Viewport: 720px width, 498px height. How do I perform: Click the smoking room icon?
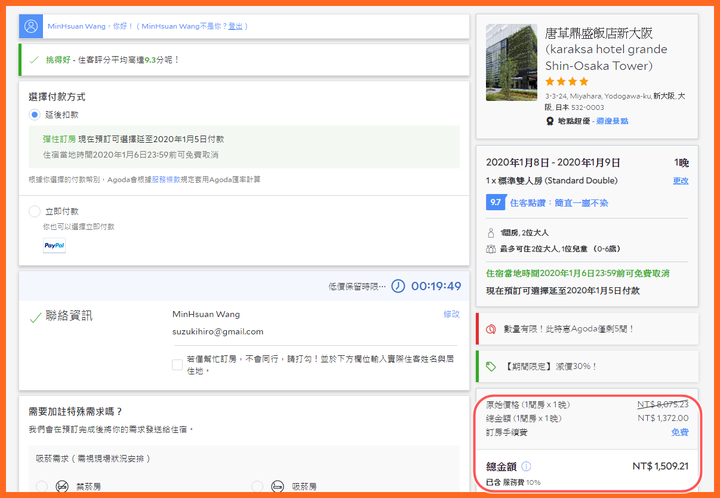[277, 486]
